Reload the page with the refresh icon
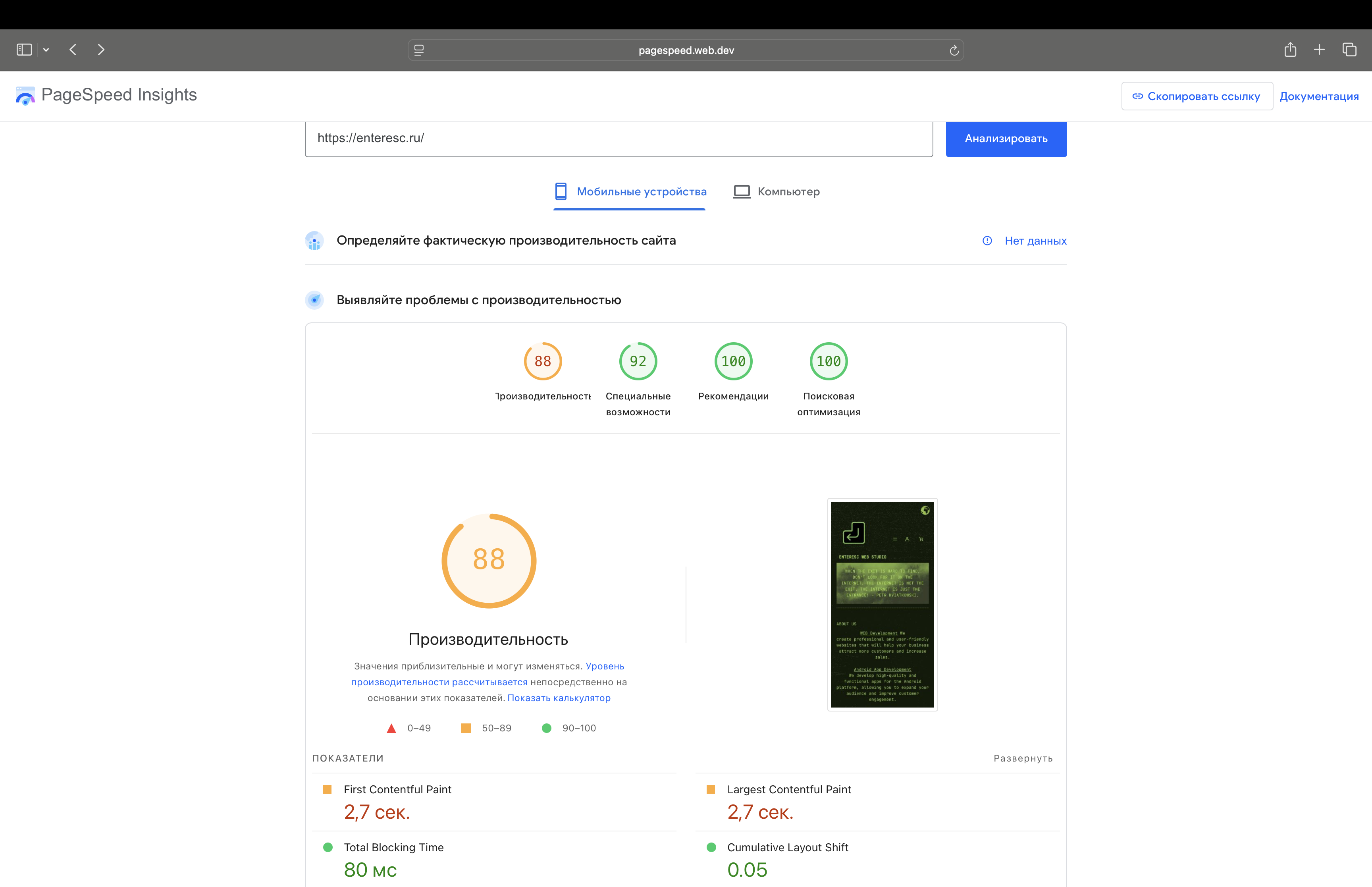The width and height of the screenshot is (1372, 887). (x=954, y=51)
